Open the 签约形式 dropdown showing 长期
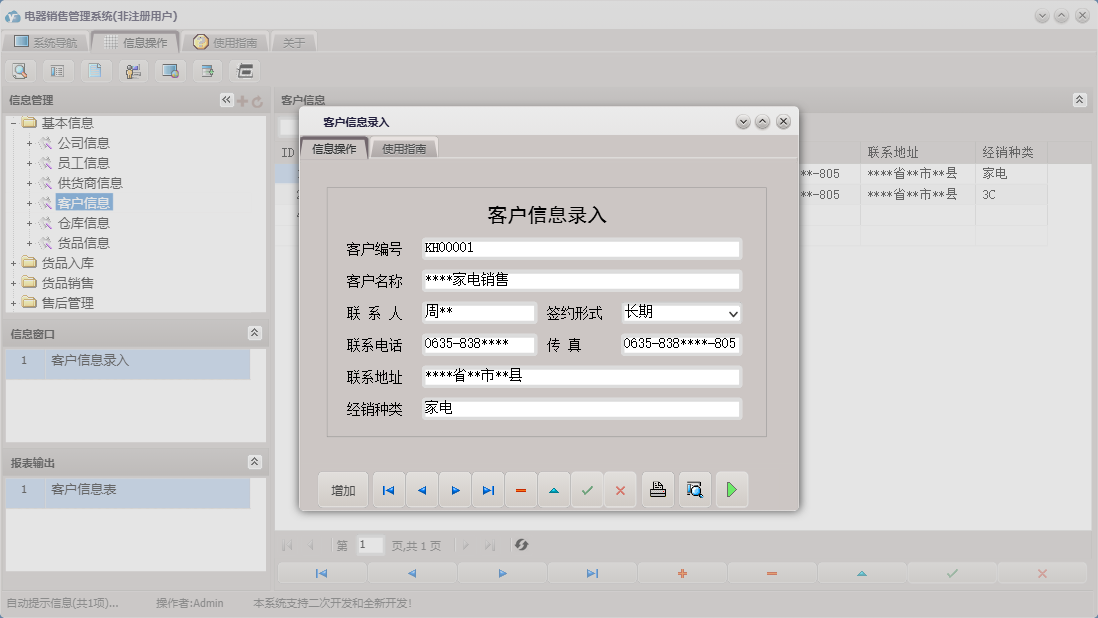This screenshot has width=1098, height=618. [735, 312]
